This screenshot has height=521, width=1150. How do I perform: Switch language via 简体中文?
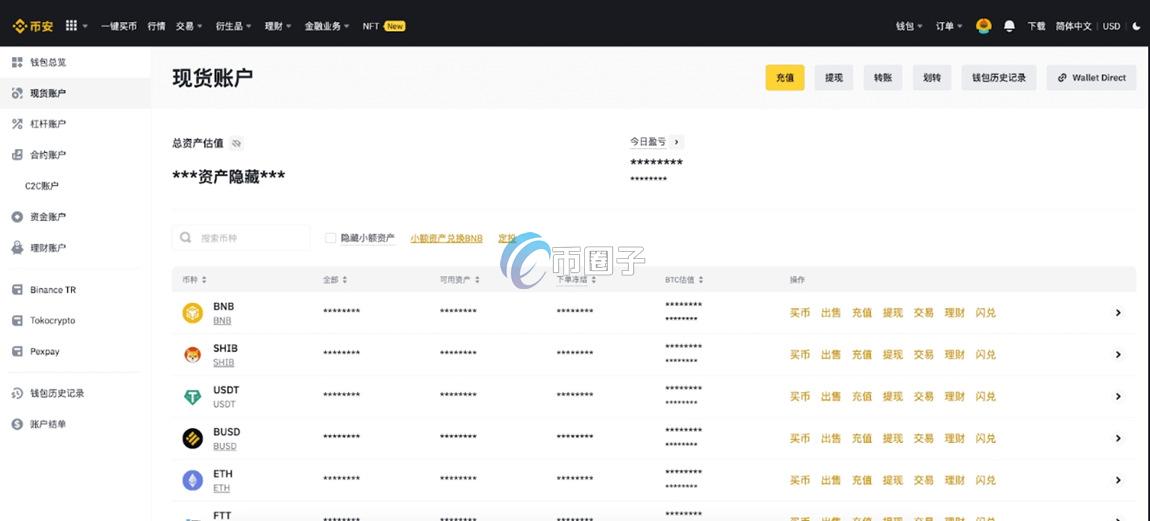click(1074, 26)
